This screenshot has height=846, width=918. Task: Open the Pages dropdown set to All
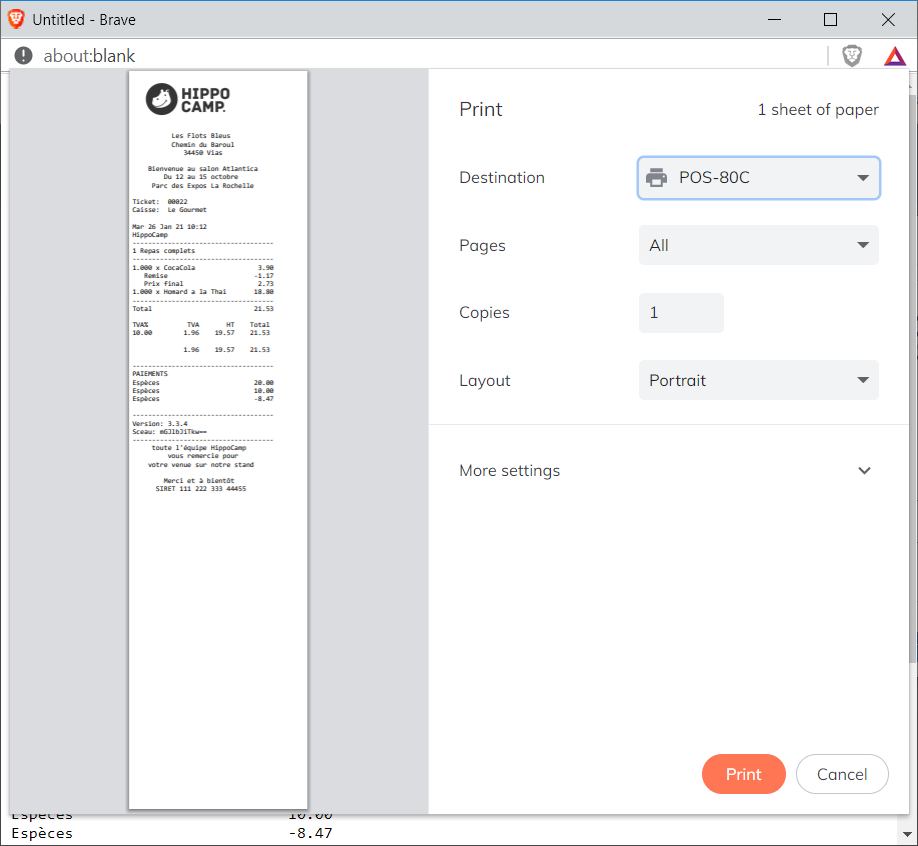pyautogui.click(x=759, y=245)
